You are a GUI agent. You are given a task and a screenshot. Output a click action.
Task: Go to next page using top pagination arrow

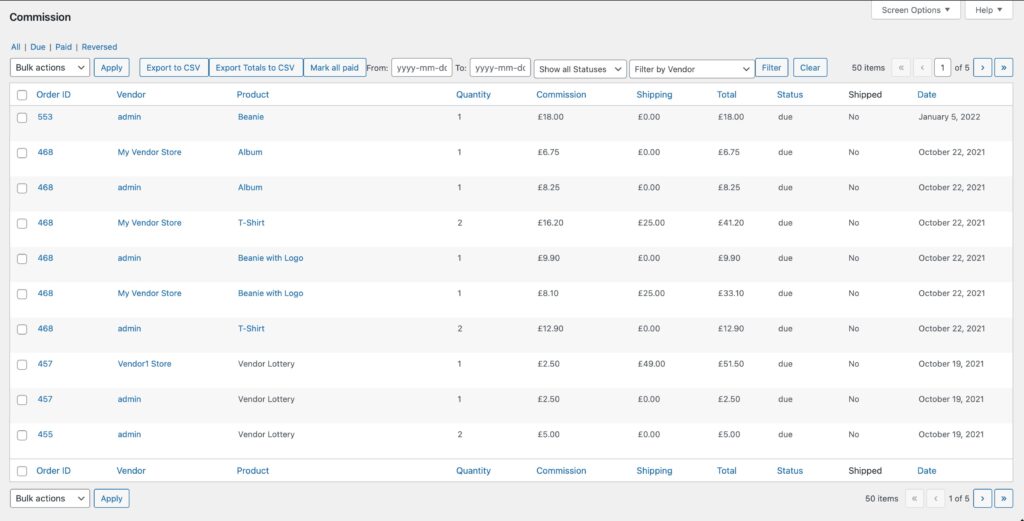coord(982,68)
